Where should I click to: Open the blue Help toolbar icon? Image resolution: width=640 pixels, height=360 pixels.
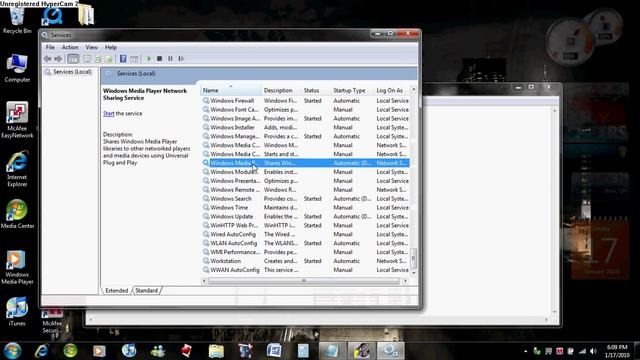click(123, 59)
